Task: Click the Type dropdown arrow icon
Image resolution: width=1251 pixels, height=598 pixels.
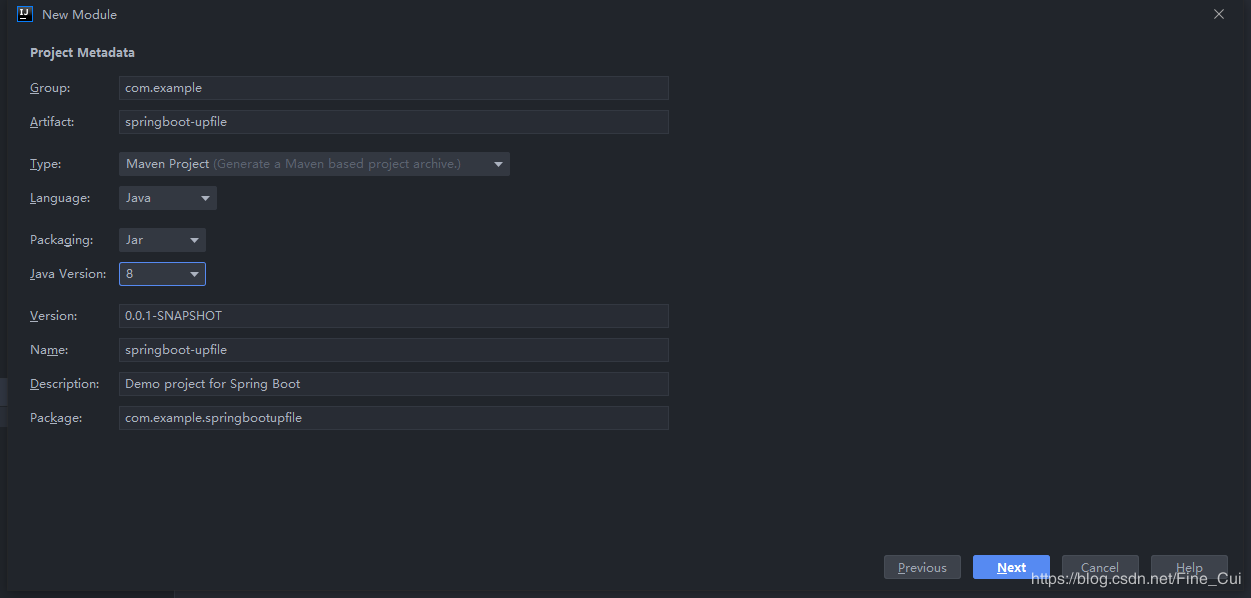Action: pyautogui.click(x=498, y=164)
